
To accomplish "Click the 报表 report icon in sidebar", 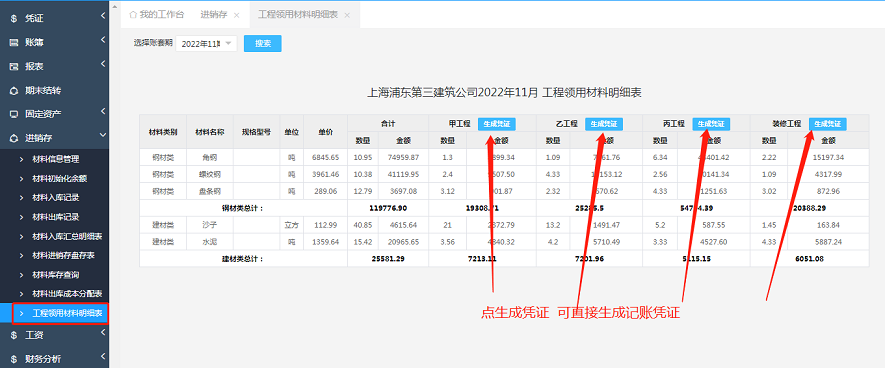I will coord(14,67).
